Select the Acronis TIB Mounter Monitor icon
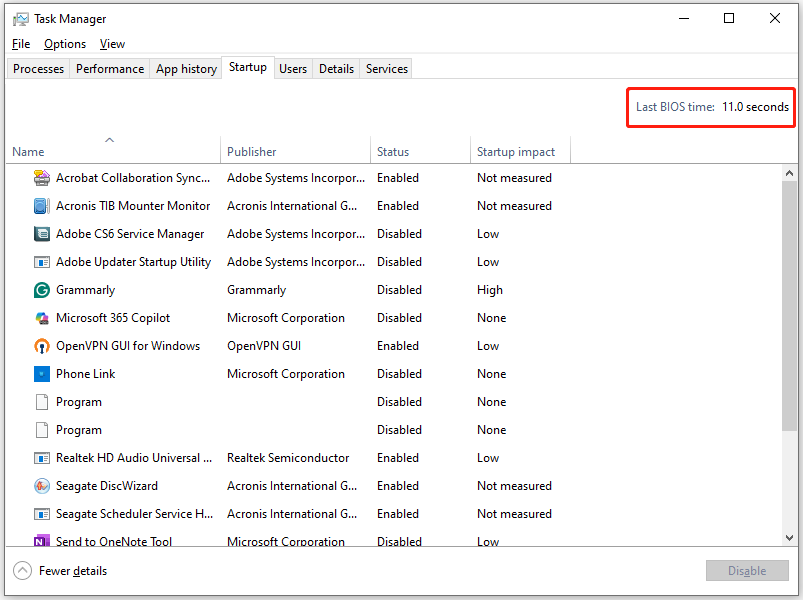Screen dimensions: 803x600 coord(41,206)
